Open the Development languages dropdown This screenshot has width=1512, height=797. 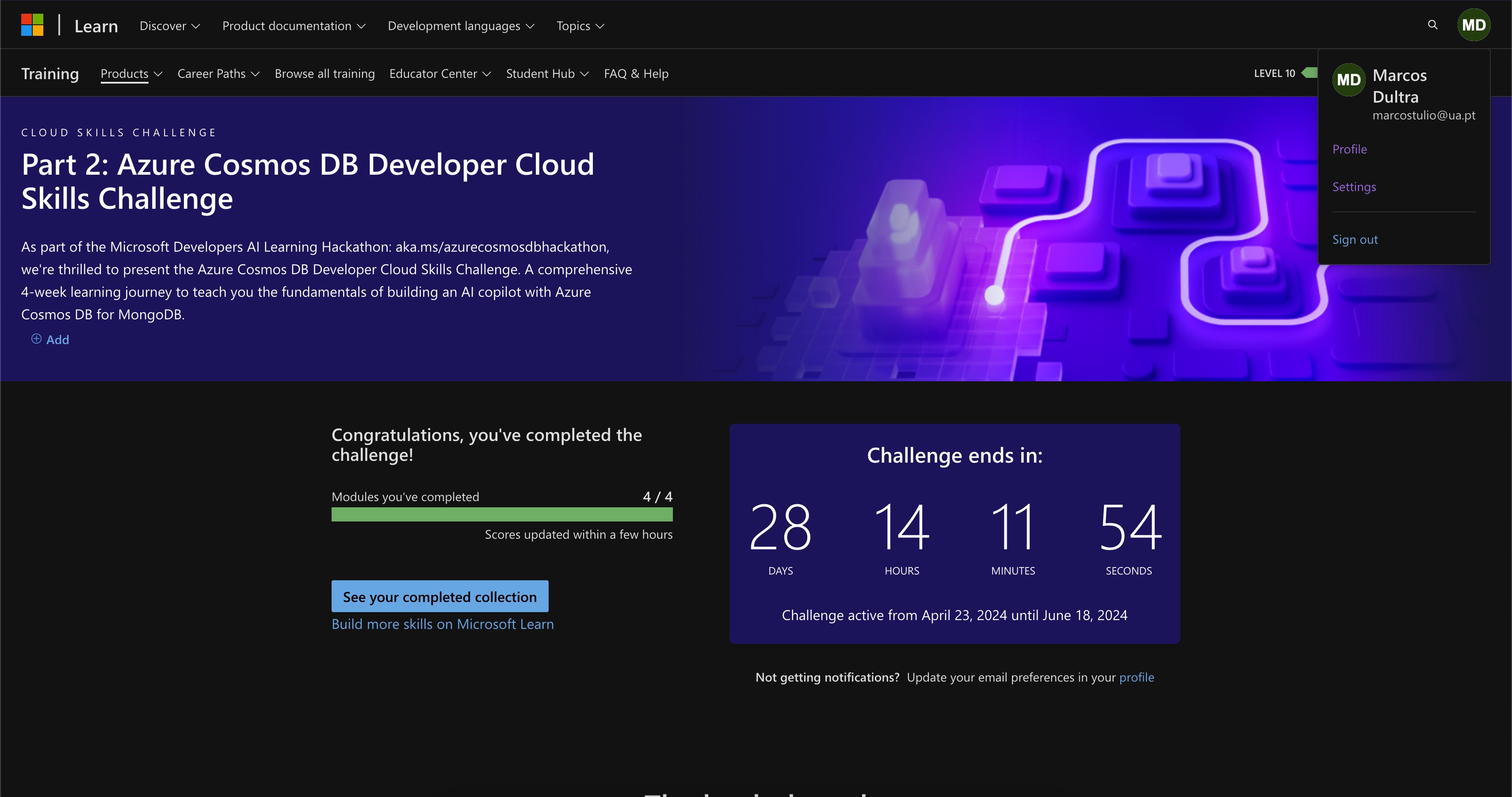461,25
